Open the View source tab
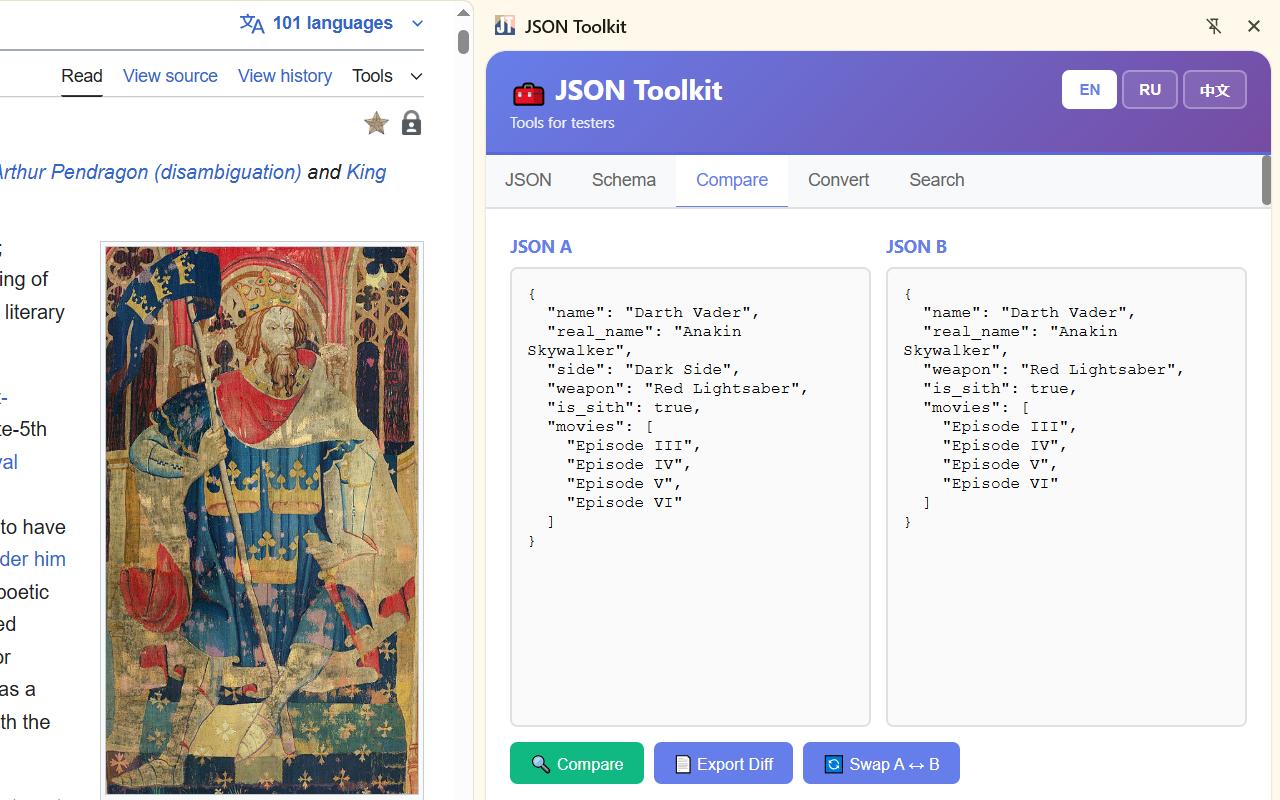The width and height of the screenshot is (1280, 800). (170, 76)
